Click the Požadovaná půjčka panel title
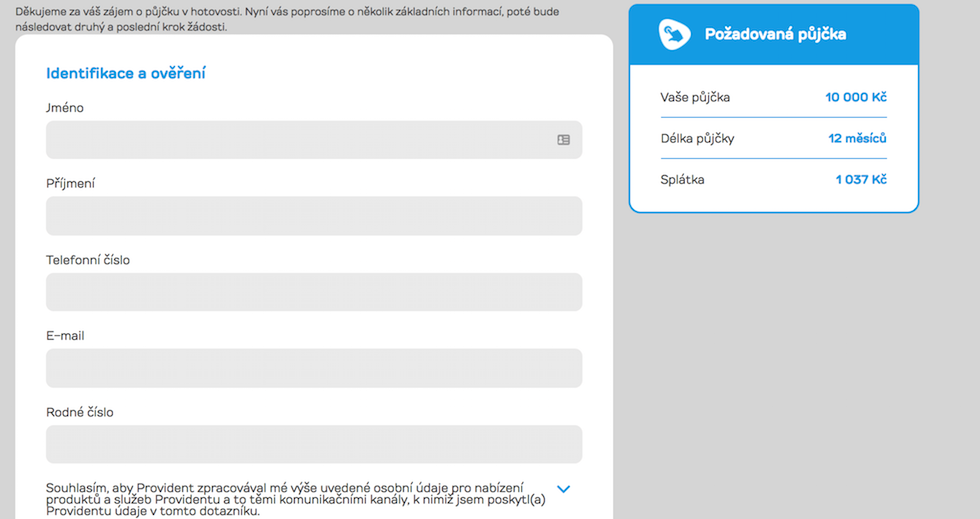The height and width of the screenshot is (519, 980). pyautogui.click(x=776, y=34)
